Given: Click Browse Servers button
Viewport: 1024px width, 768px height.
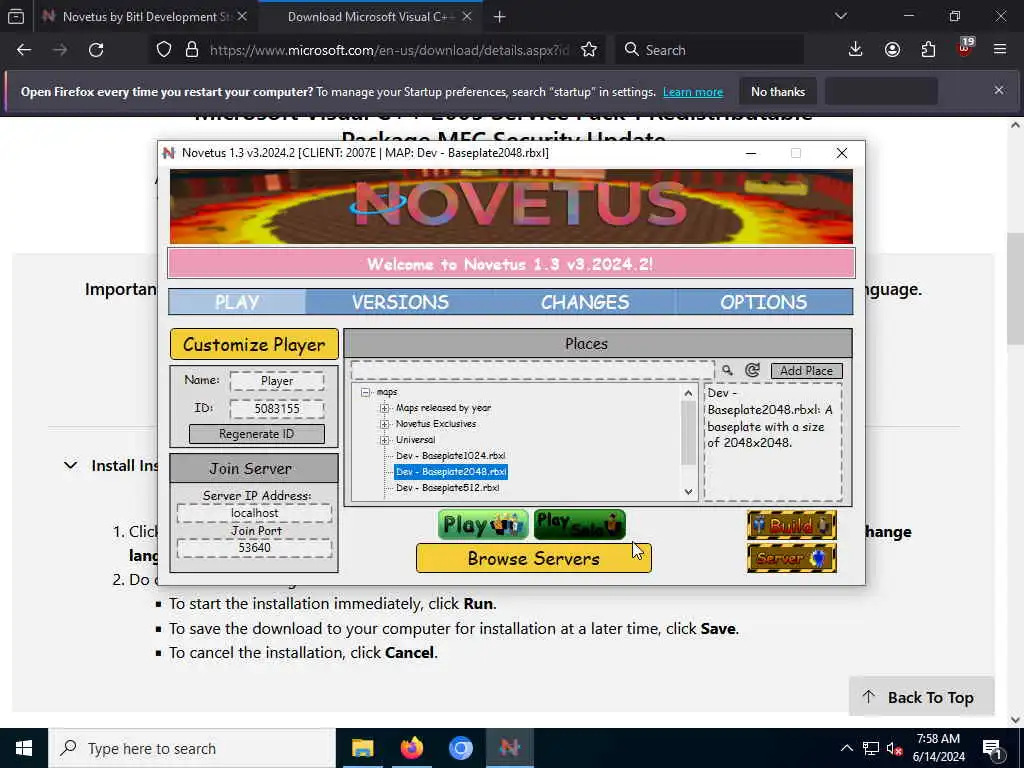Looking at the screenshot, I should point(534,558).
